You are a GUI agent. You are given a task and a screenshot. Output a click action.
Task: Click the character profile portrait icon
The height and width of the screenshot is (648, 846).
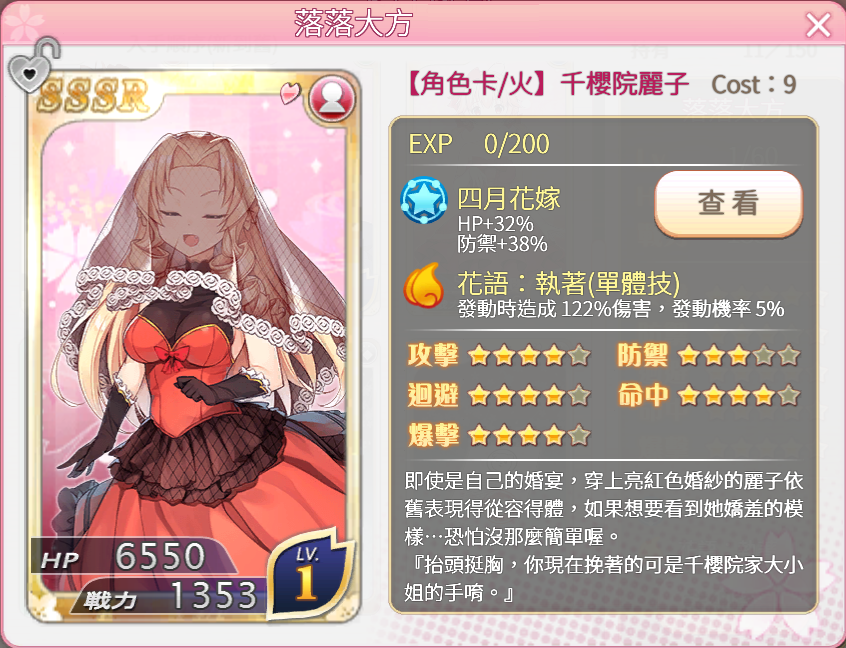[x=332, y=100]
